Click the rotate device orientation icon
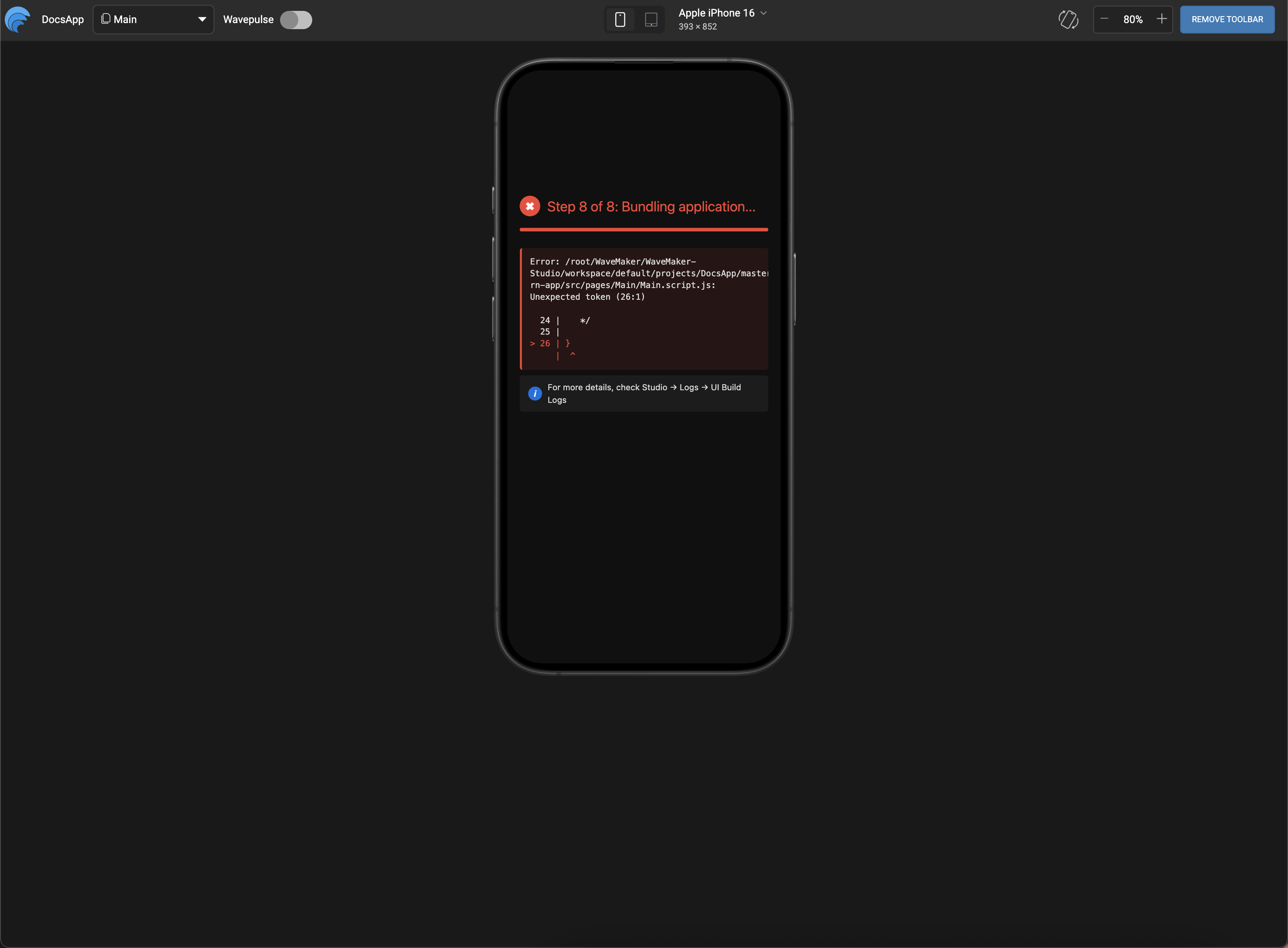Image resolution: width=1288 pixels, height=948 pixels. pos(1068,19)
